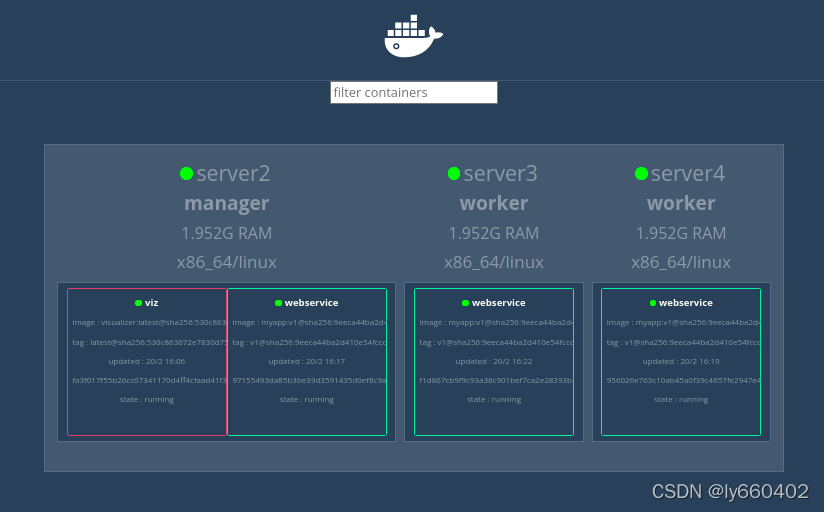Screen dimensions: 824x512
Task: Select the server3 node name
Action: [x=500, y=173]
